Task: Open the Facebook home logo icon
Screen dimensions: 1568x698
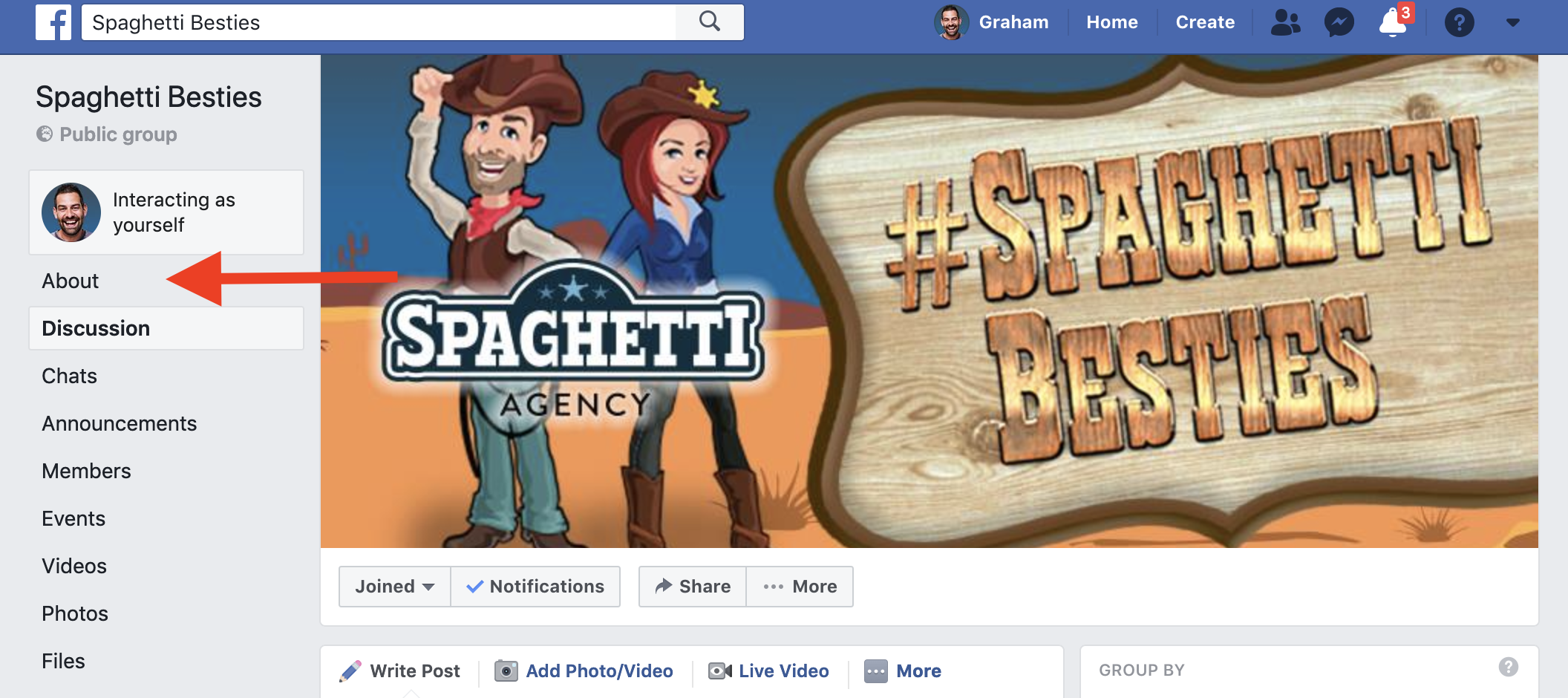Action: tap(53, 22)
